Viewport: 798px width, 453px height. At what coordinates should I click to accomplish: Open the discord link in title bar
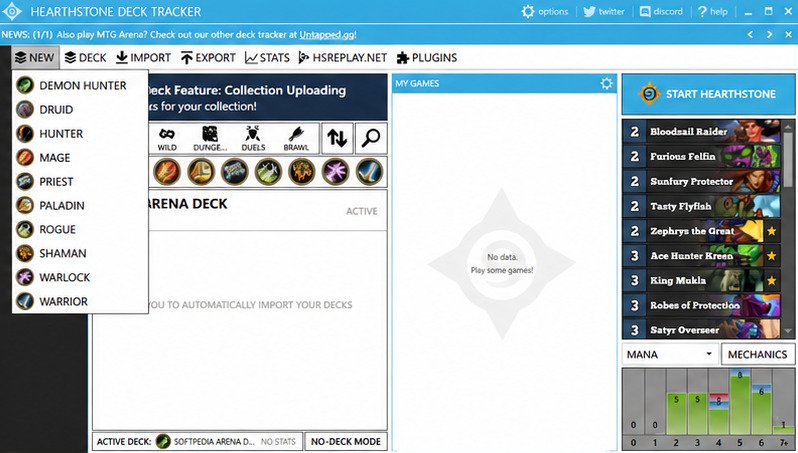[661, 11]
